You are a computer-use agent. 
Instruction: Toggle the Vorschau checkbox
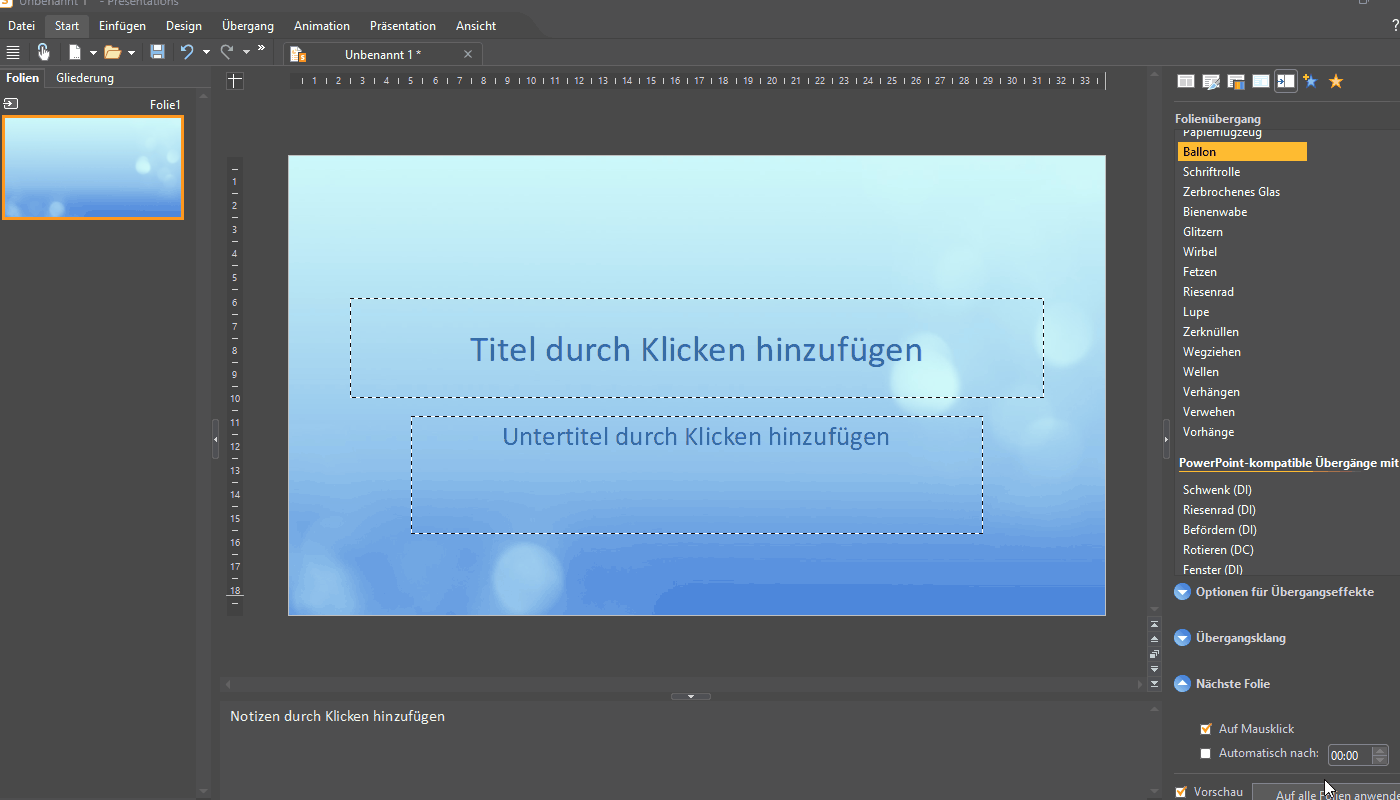[x=1181, y=792]
